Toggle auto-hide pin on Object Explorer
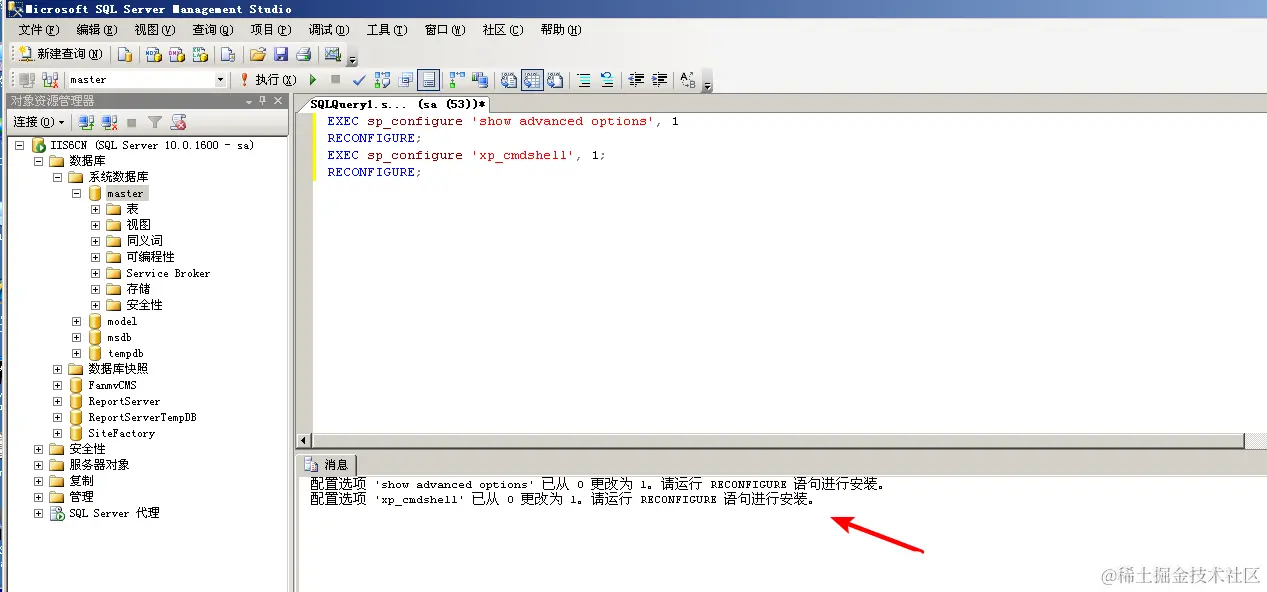Viewport: 1267px width, 592px height. click(x=264, y=101)
